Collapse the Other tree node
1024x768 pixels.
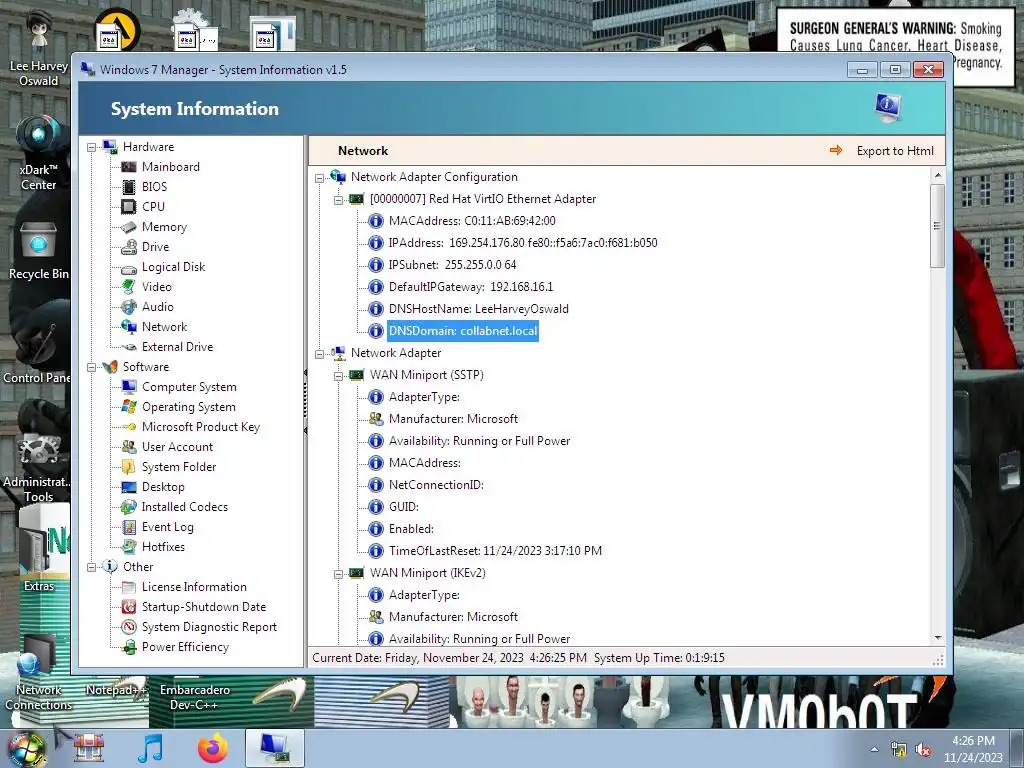91,567
